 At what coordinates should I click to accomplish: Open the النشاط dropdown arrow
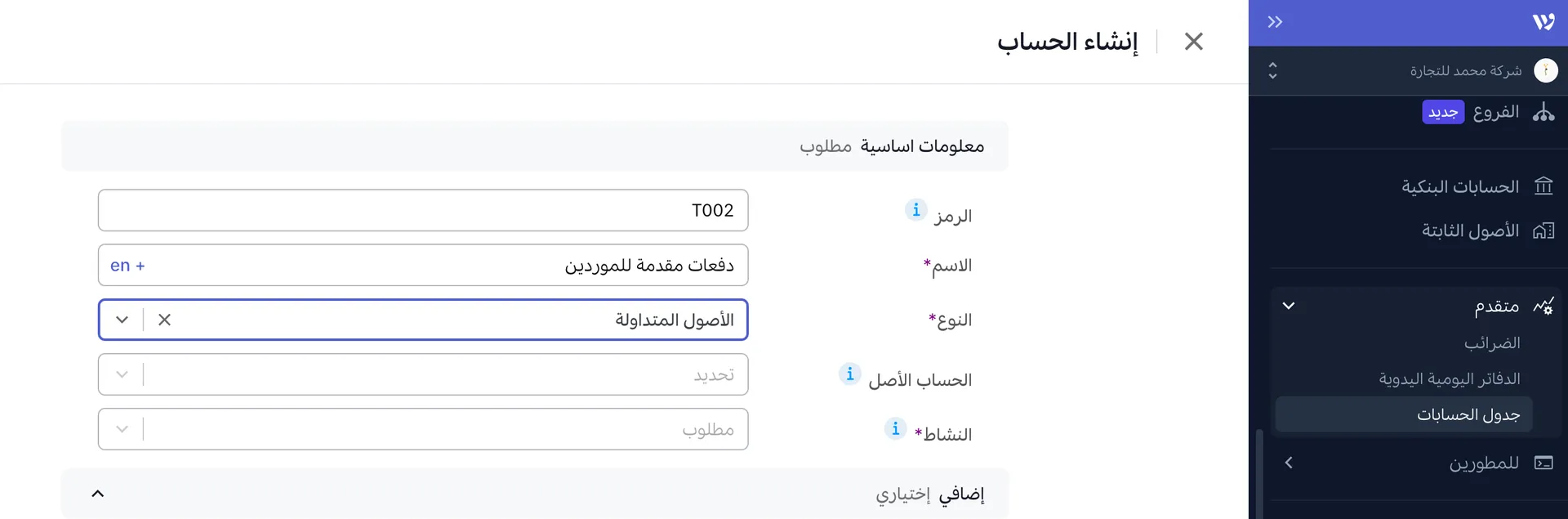coord(122,428)
